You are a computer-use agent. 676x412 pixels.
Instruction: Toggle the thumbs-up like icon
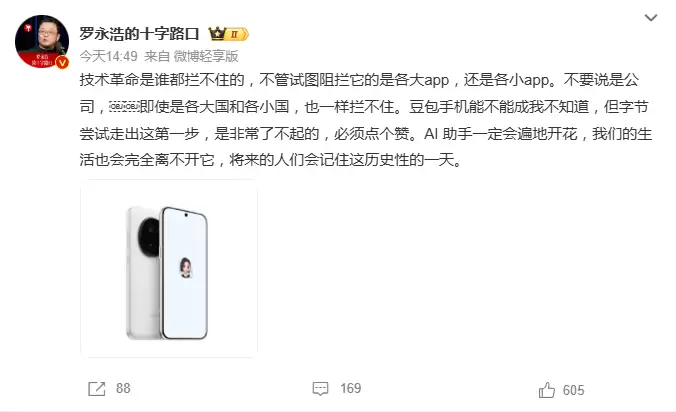[x=547, y=390]
